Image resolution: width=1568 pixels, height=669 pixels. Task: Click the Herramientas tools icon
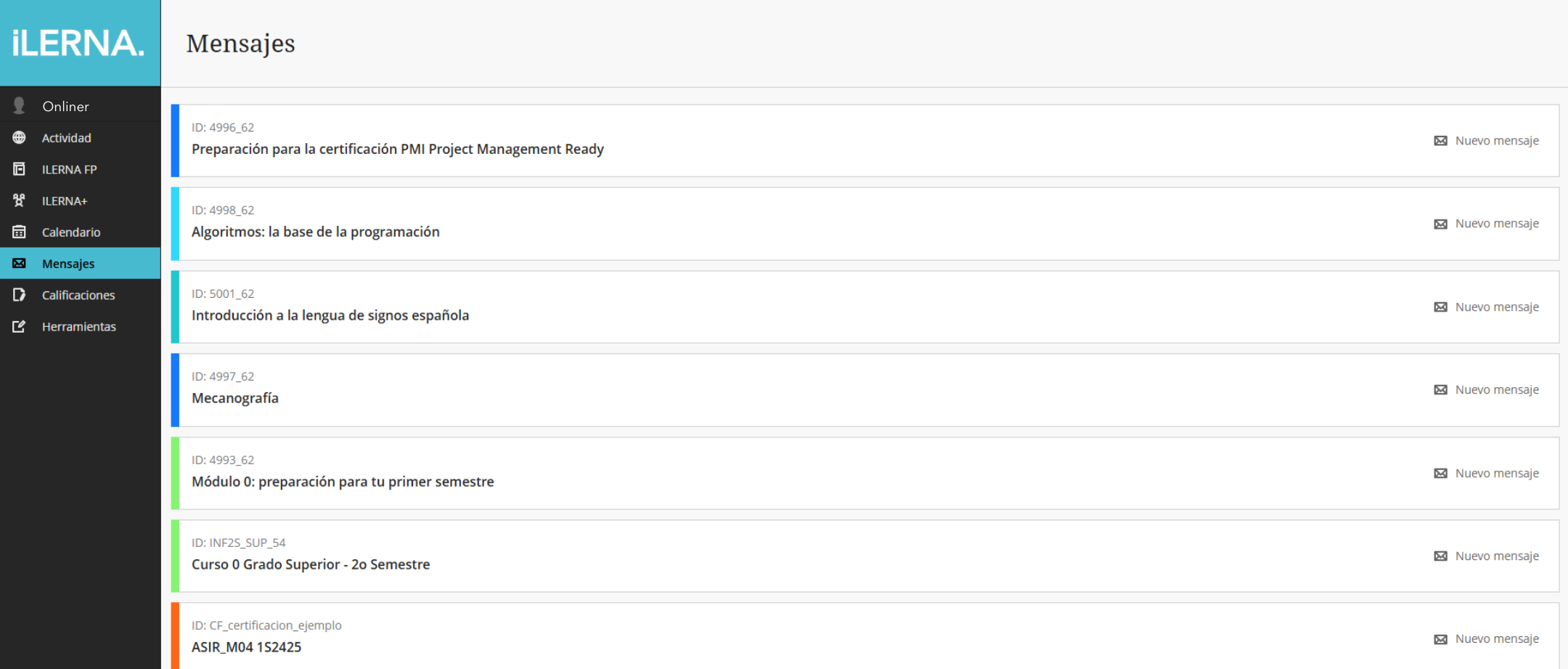[20, 327]
